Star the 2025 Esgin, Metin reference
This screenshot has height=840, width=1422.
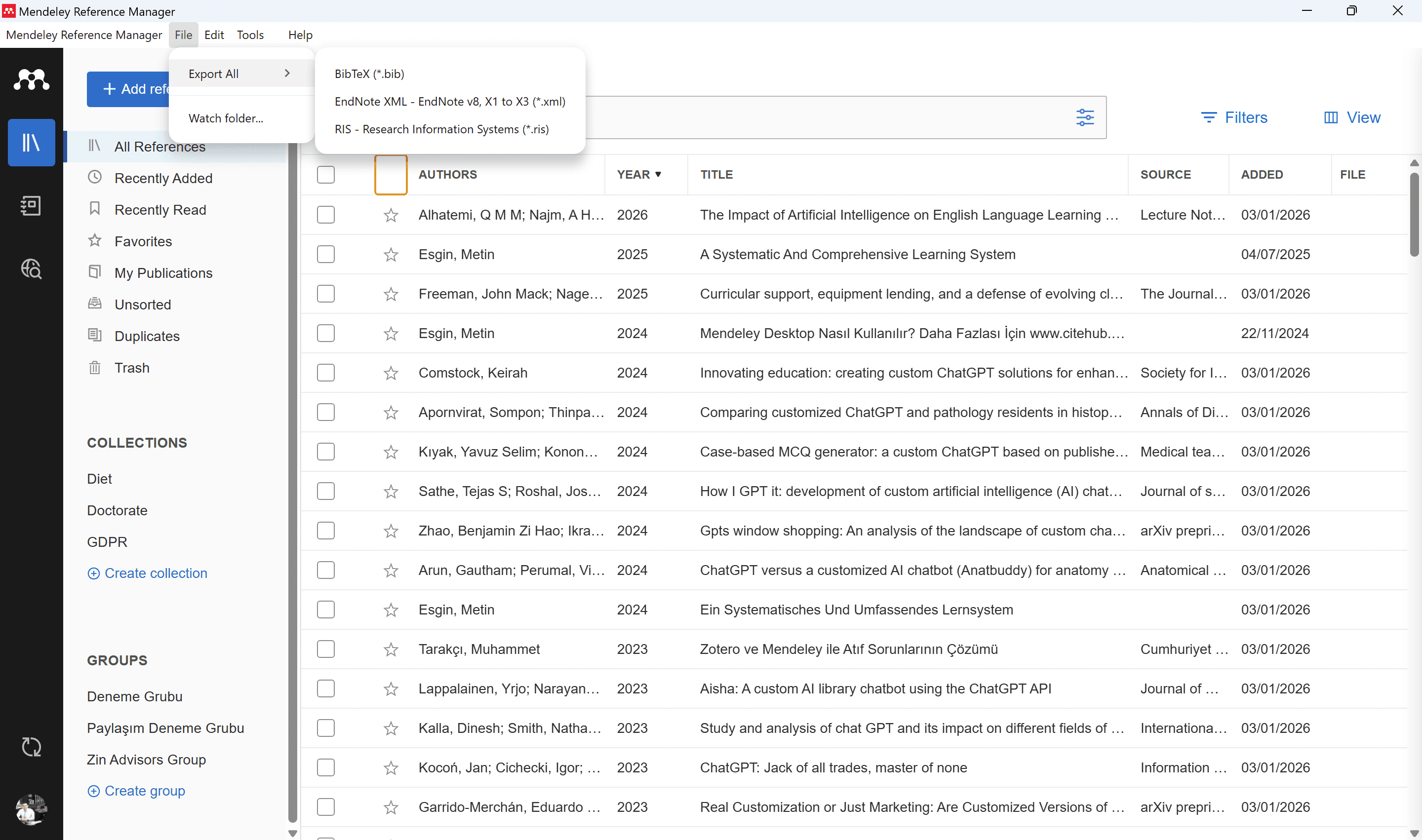click(x=391, y=255)
